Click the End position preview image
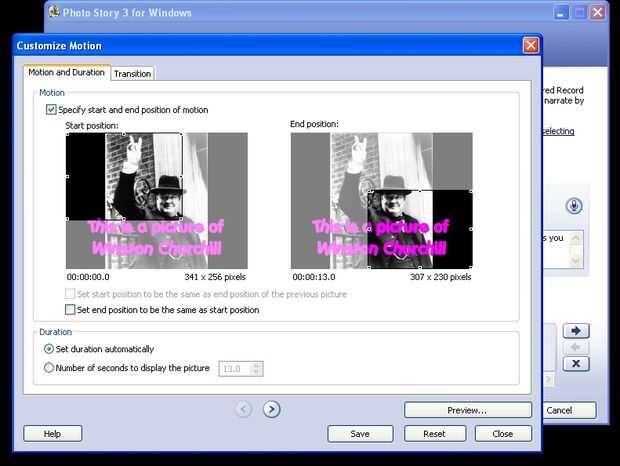Viewport: 620px width, 466px height. [382, 200]
